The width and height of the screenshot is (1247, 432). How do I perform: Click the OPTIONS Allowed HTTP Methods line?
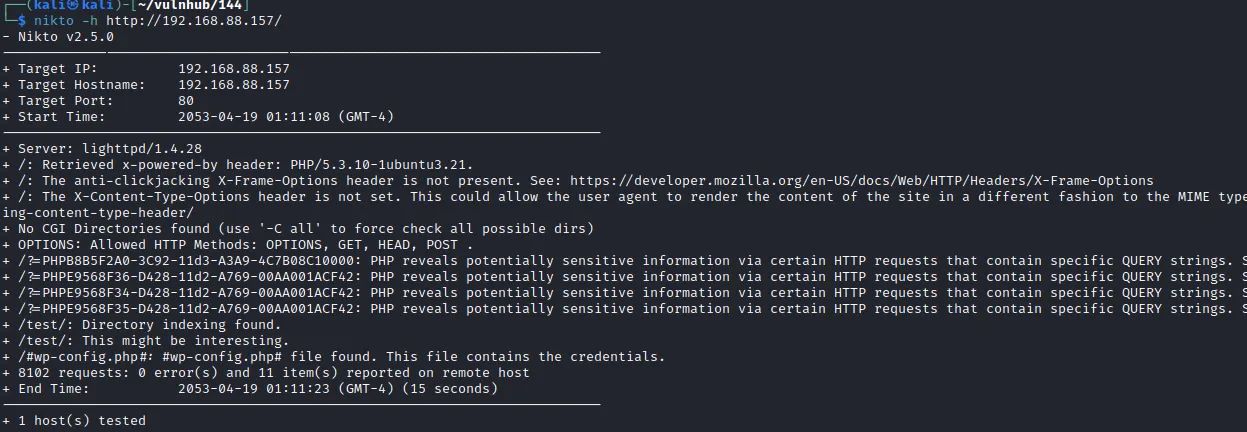point(238,245)
